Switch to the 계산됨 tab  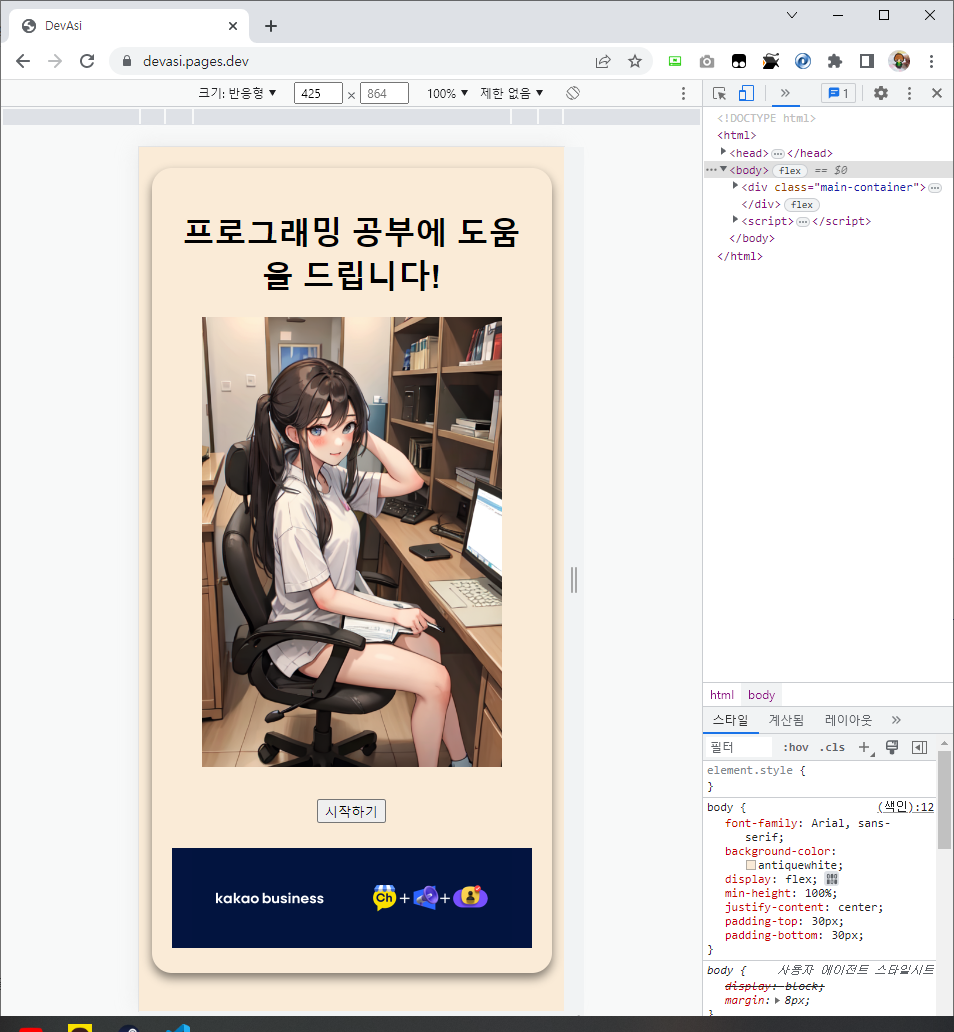tap(786, 720)
